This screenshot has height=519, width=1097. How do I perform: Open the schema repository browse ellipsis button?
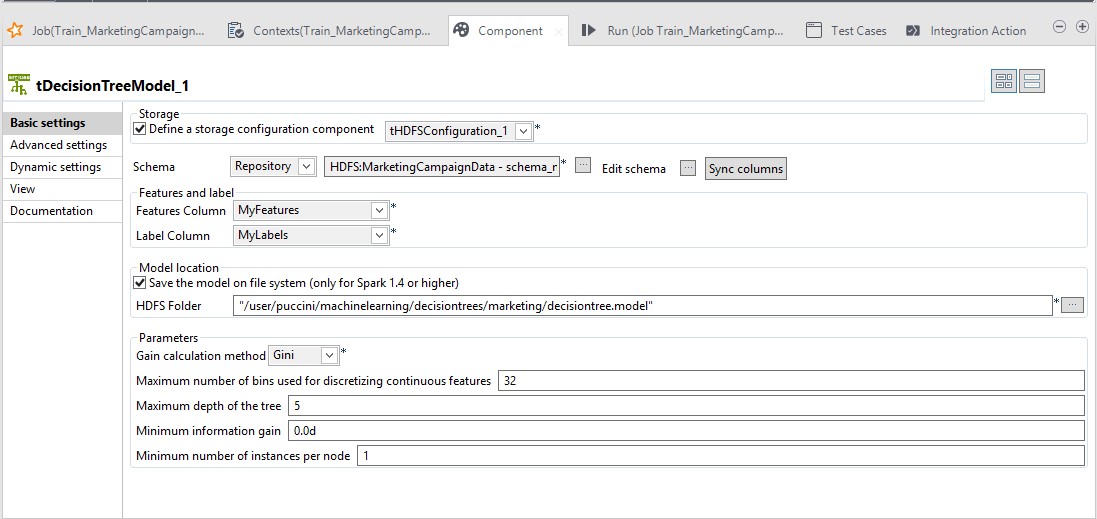(583, 166)
